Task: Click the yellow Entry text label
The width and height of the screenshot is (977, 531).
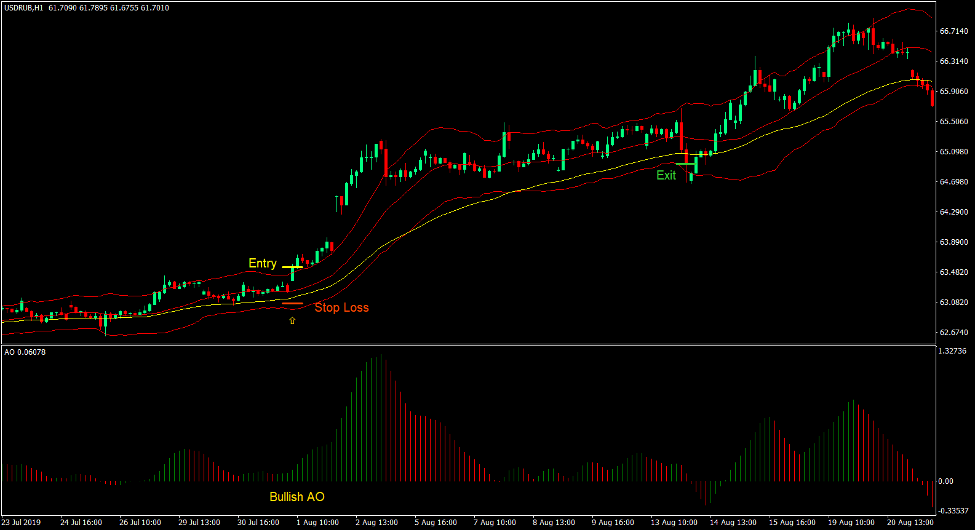Action: (262, 264)
